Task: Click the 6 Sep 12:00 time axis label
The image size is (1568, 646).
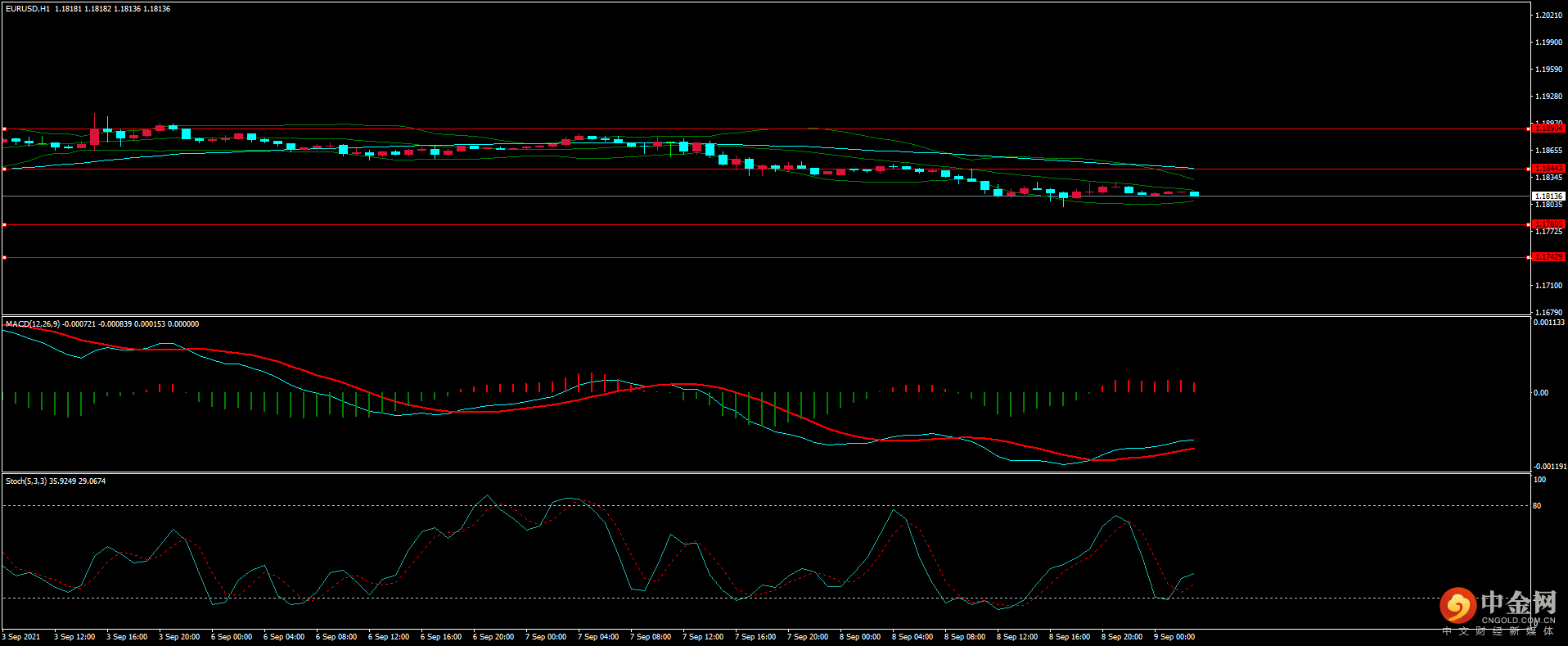Action: (x=389, y=637)
